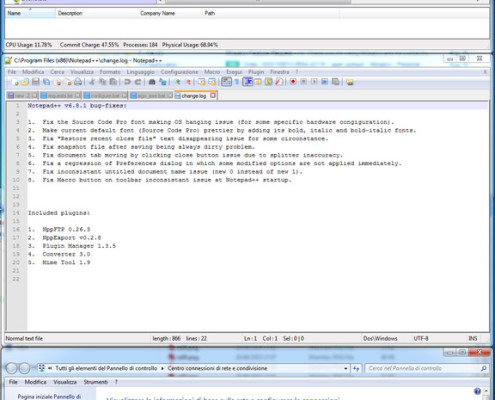
Task: Click the Back button in Control Panel window
Action: coord(12,368)
